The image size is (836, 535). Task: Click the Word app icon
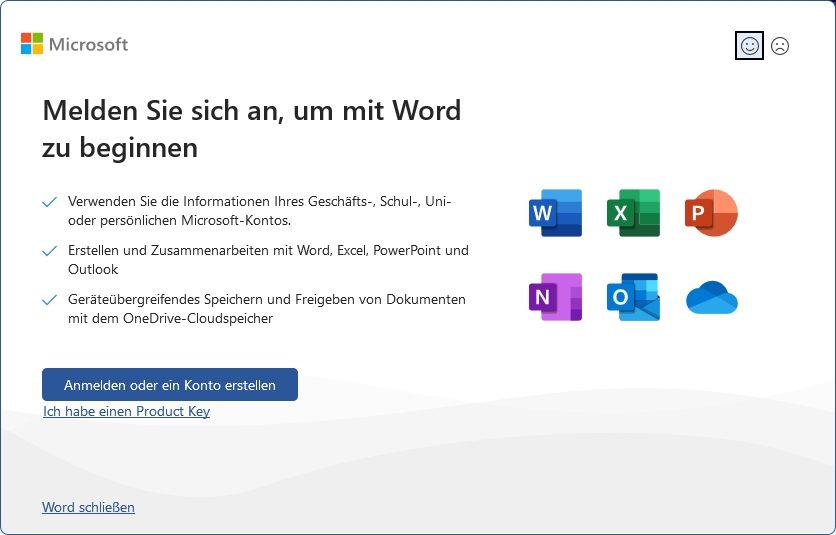pyautogui.click(x=556, y=213)
